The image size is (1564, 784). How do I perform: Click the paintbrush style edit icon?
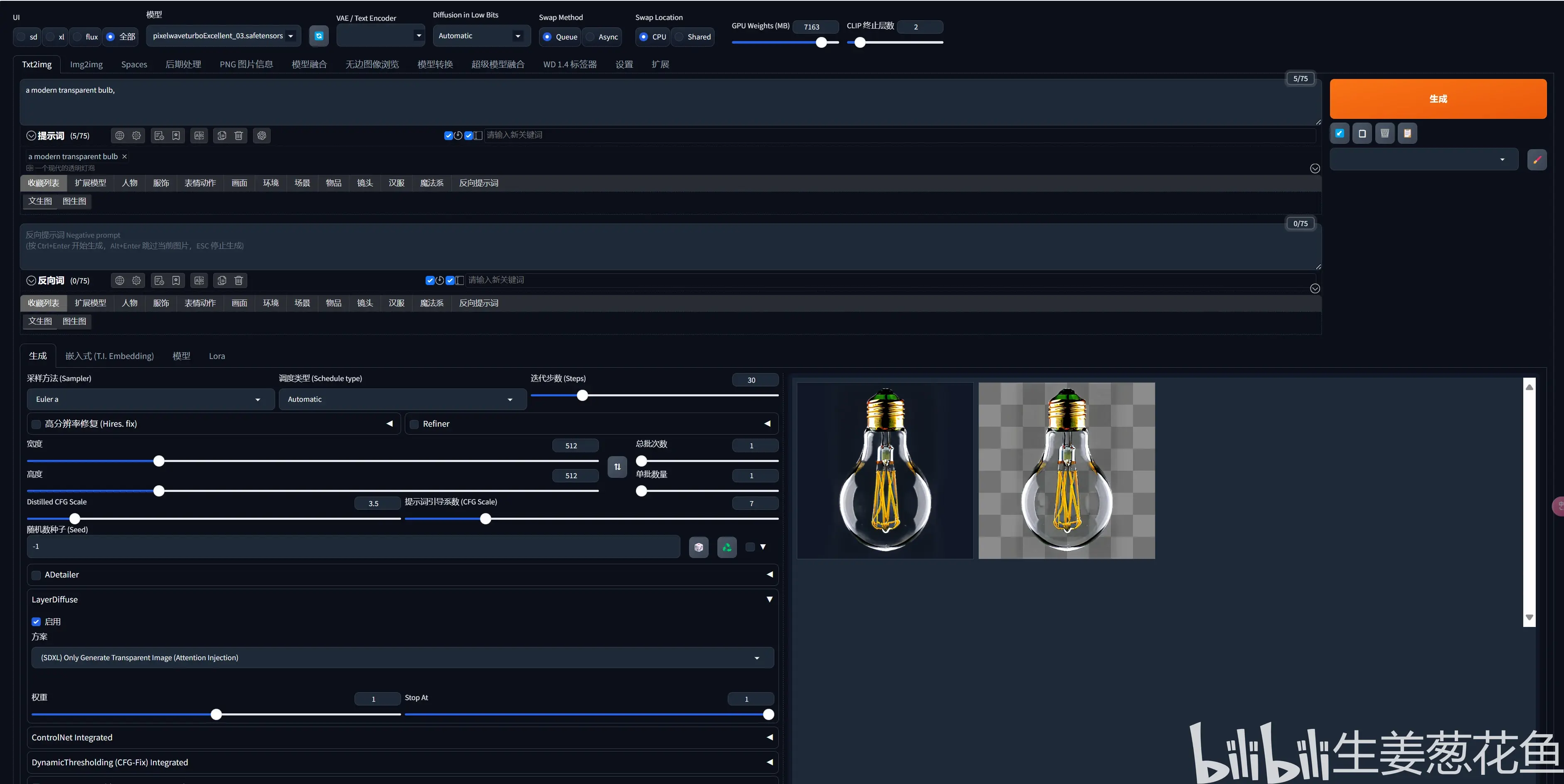[x=1537, y=160]
